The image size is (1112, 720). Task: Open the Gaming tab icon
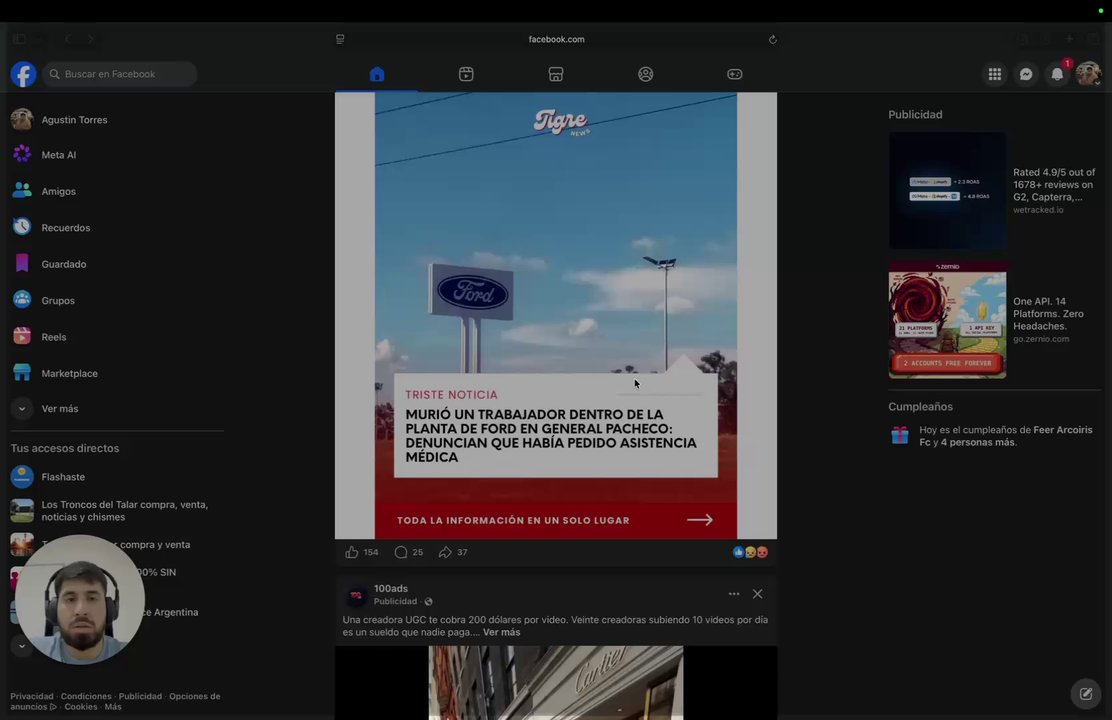[735, 74]
